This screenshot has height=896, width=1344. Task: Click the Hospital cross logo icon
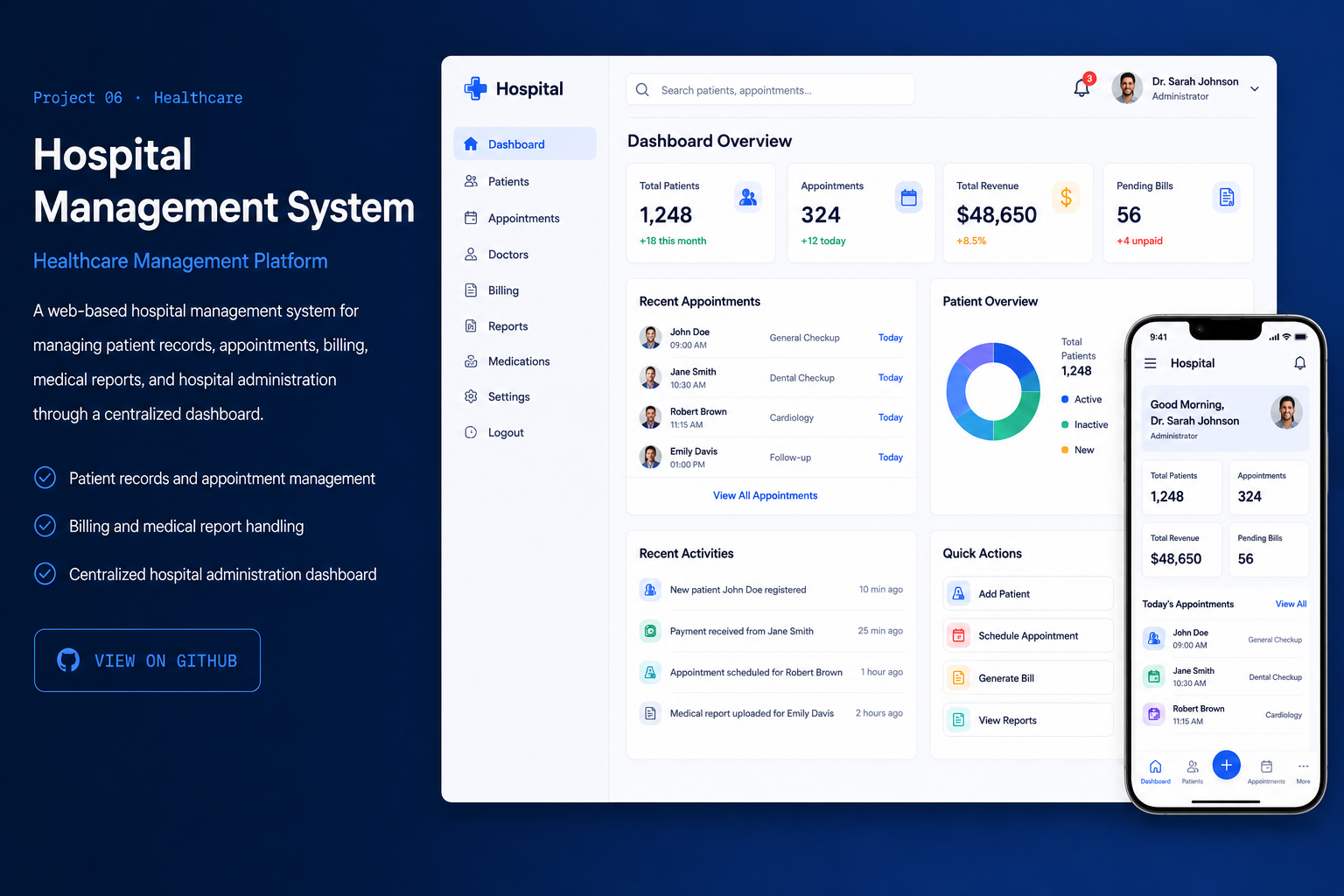tap(475, 88)
